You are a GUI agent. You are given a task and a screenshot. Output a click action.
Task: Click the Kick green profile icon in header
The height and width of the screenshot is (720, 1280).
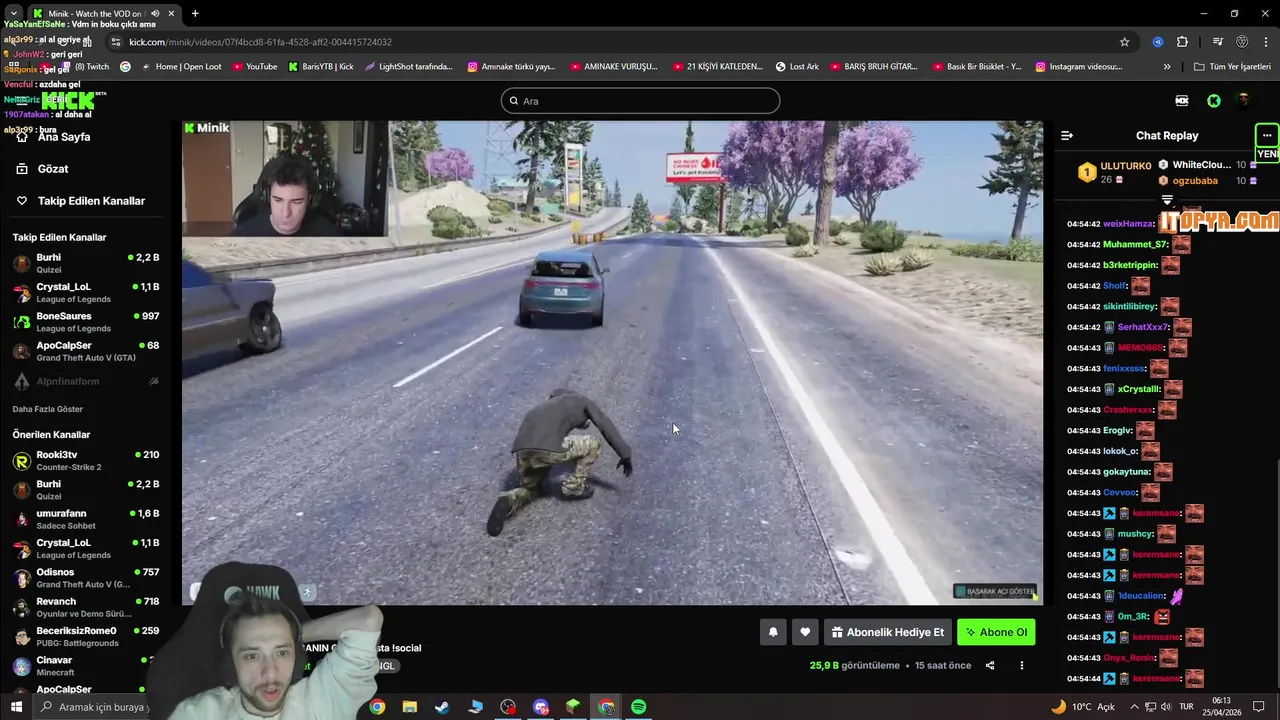coord(1213,101)
